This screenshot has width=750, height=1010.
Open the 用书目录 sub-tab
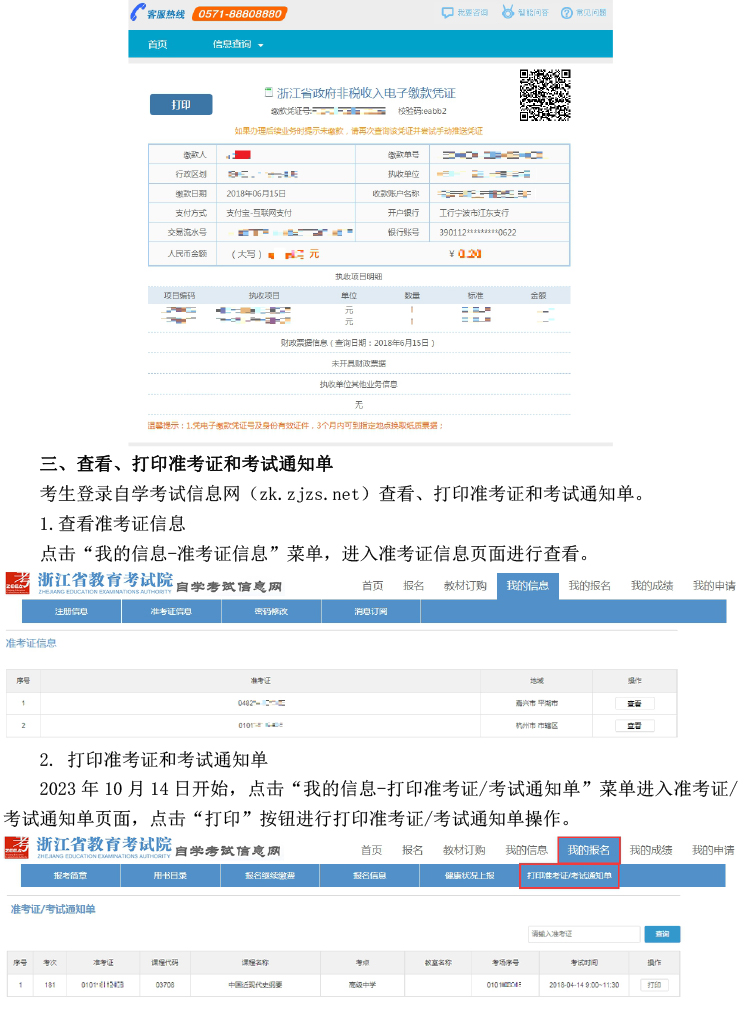coord(170,876)
